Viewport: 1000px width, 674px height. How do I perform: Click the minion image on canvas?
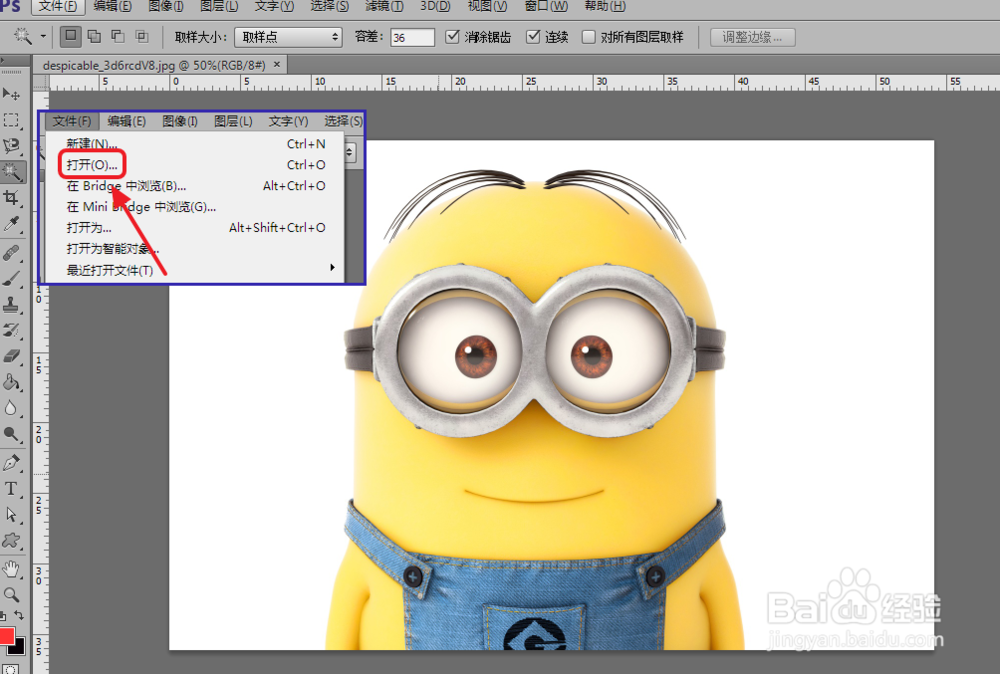(534, 408)
